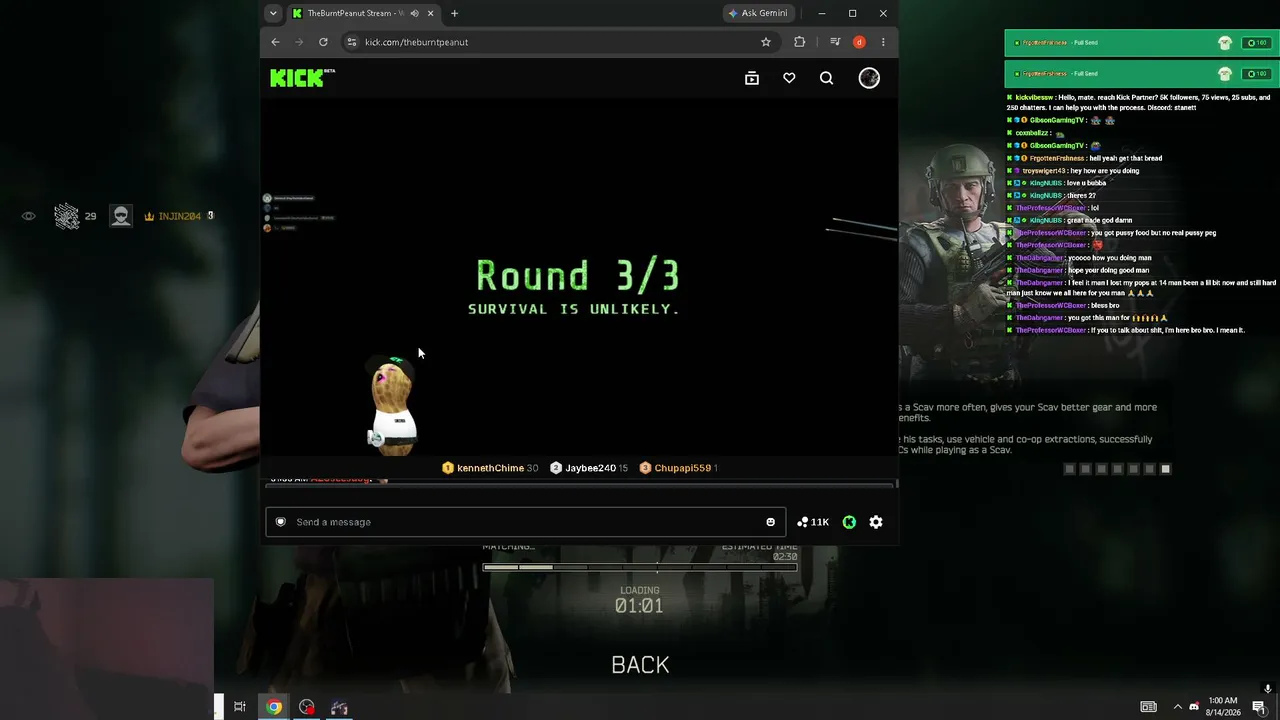Click the 'hell yeah get that bread' message
This screenshot has width=1280, height=720.
pos(1125,158)
